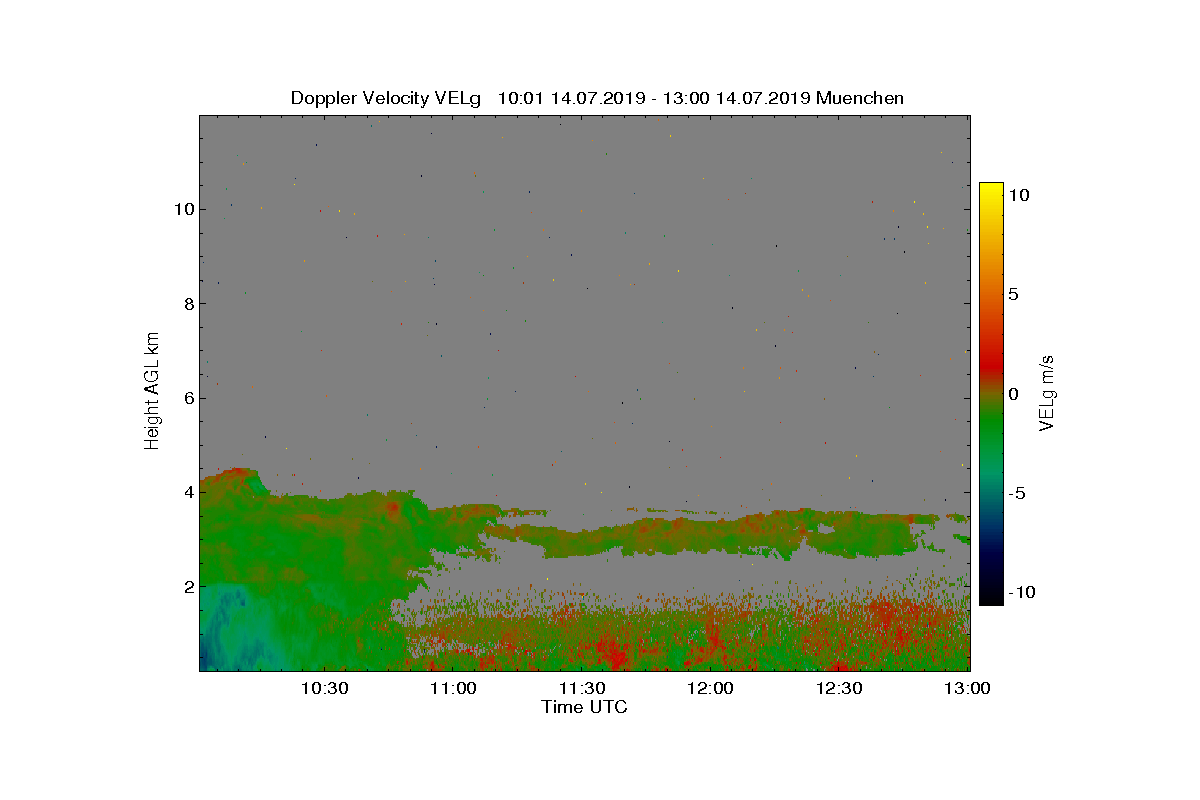Click the "Muenchen" station name in title
Viewport: 1200px width, 800px height.
point(860,98)
